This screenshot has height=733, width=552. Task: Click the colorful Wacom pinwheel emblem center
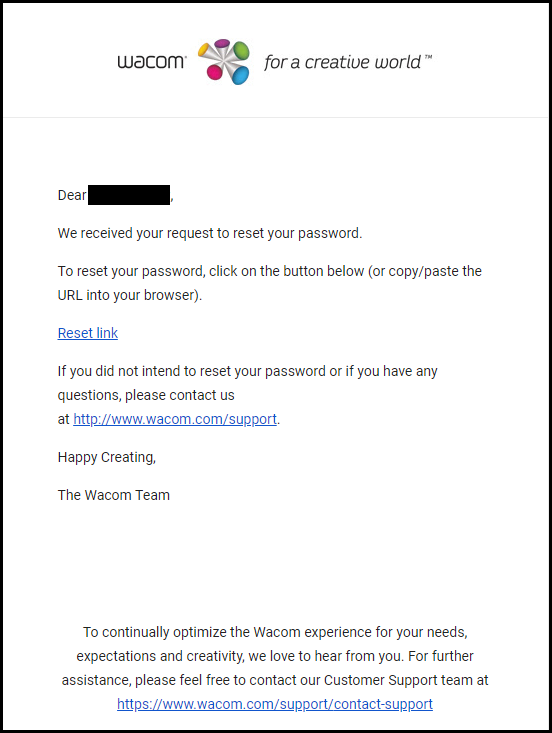tap(224, 62)
